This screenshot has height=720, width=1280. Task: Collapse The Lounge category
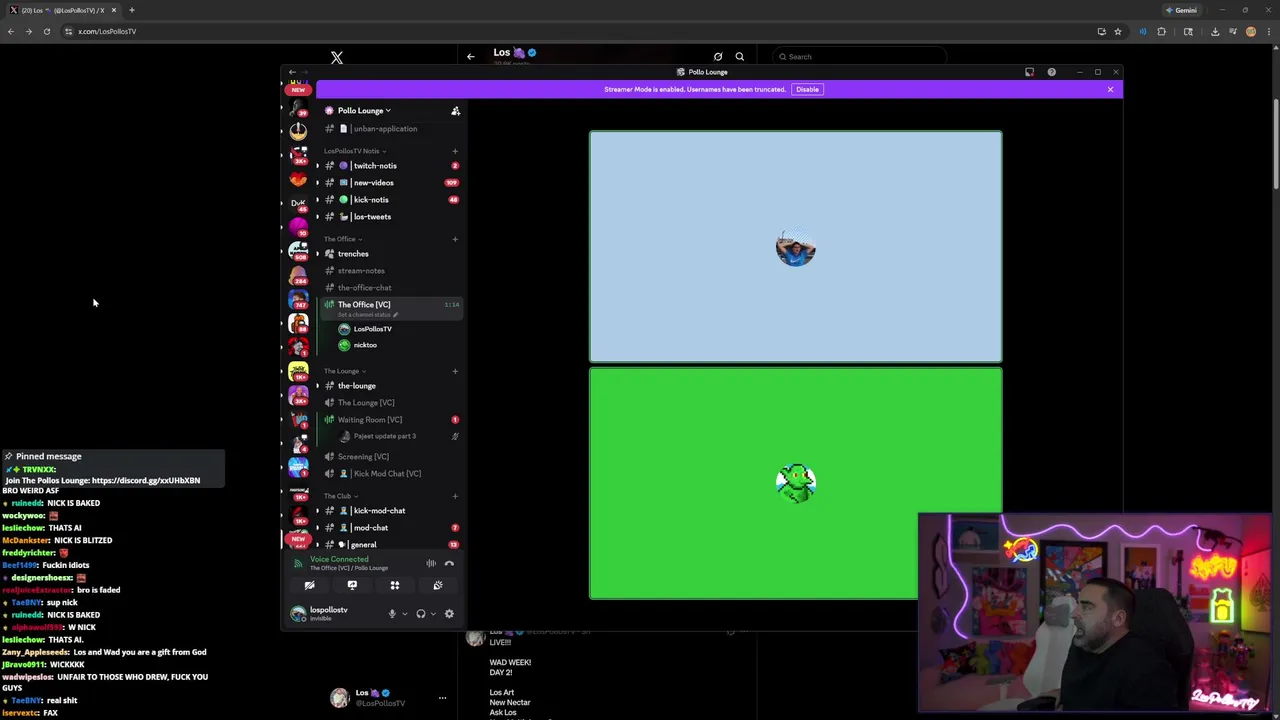(345, 371)
